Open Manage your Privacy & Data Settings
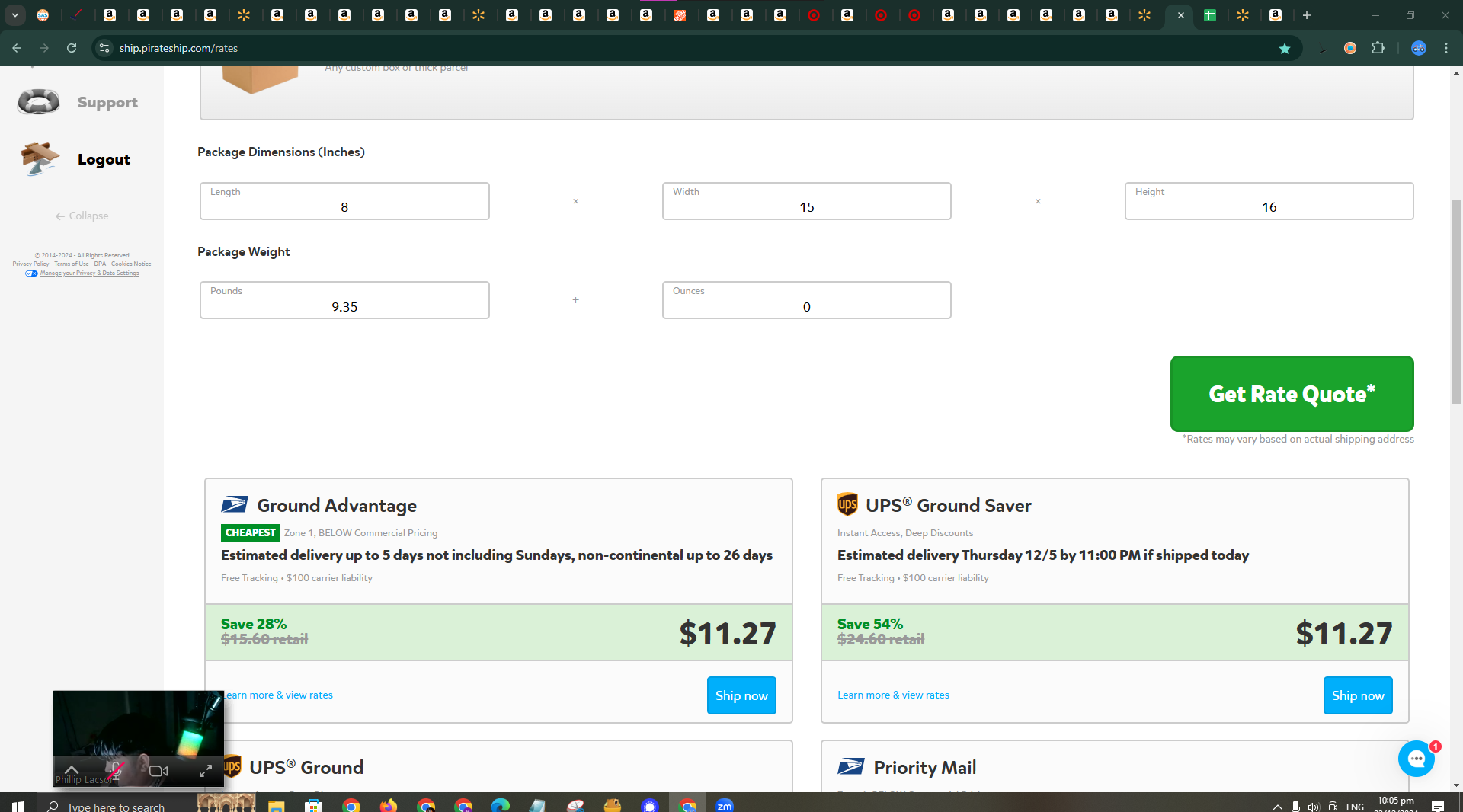 pyautogui.click(x=89, y=273)
